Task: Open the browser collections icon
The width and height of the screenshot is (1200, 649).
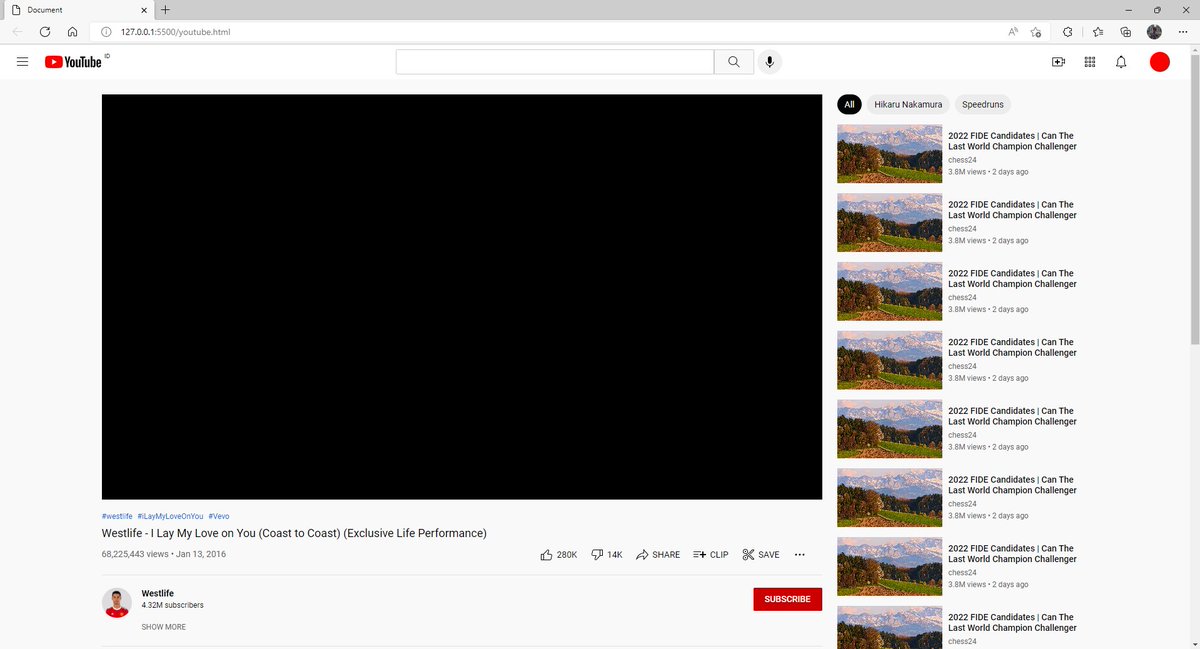Action: pos(1126,32)
